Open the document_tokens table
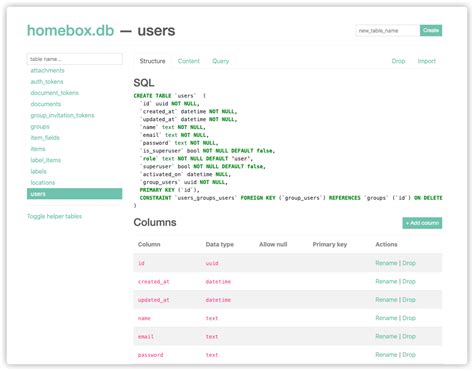474x371 pixels. click(55, 93)
